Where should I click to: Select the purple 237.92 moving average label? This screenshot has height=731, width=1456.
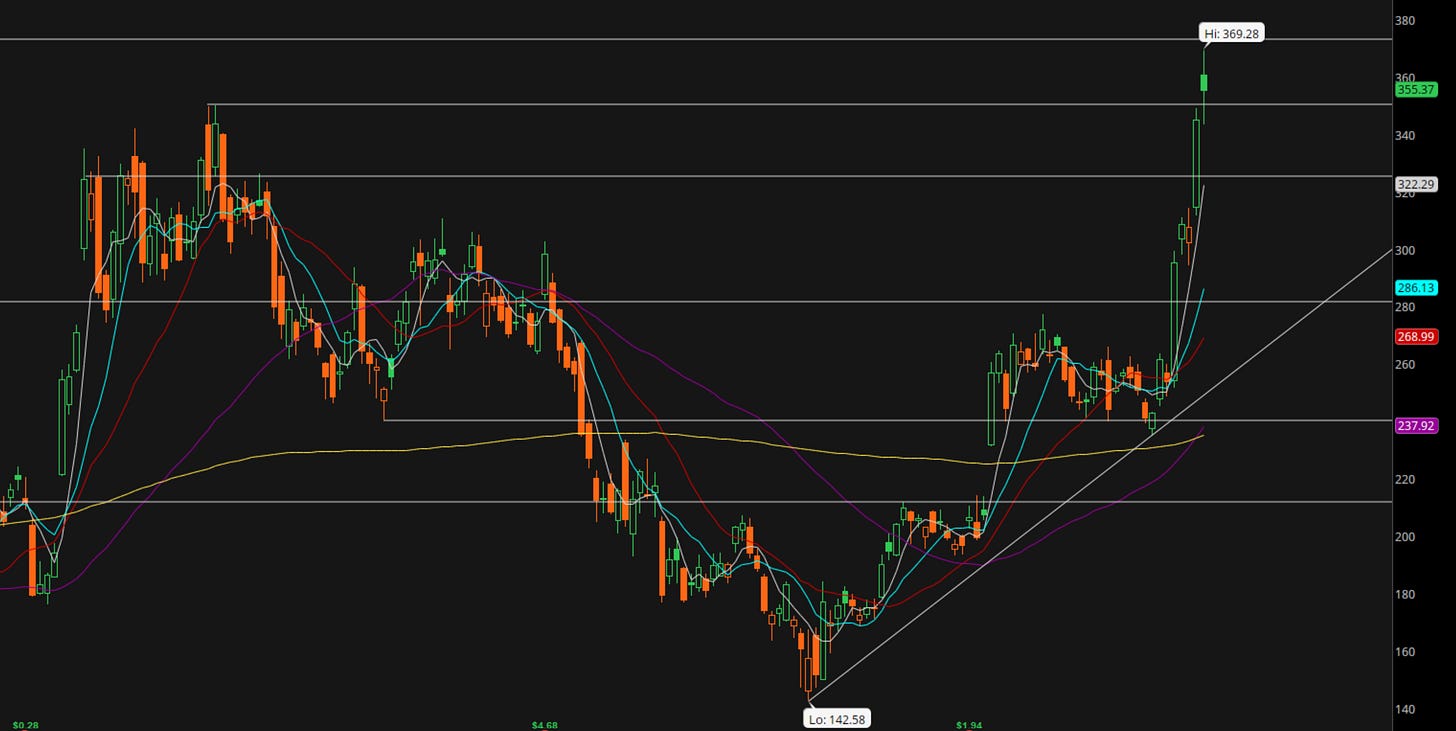(1416, 426)
